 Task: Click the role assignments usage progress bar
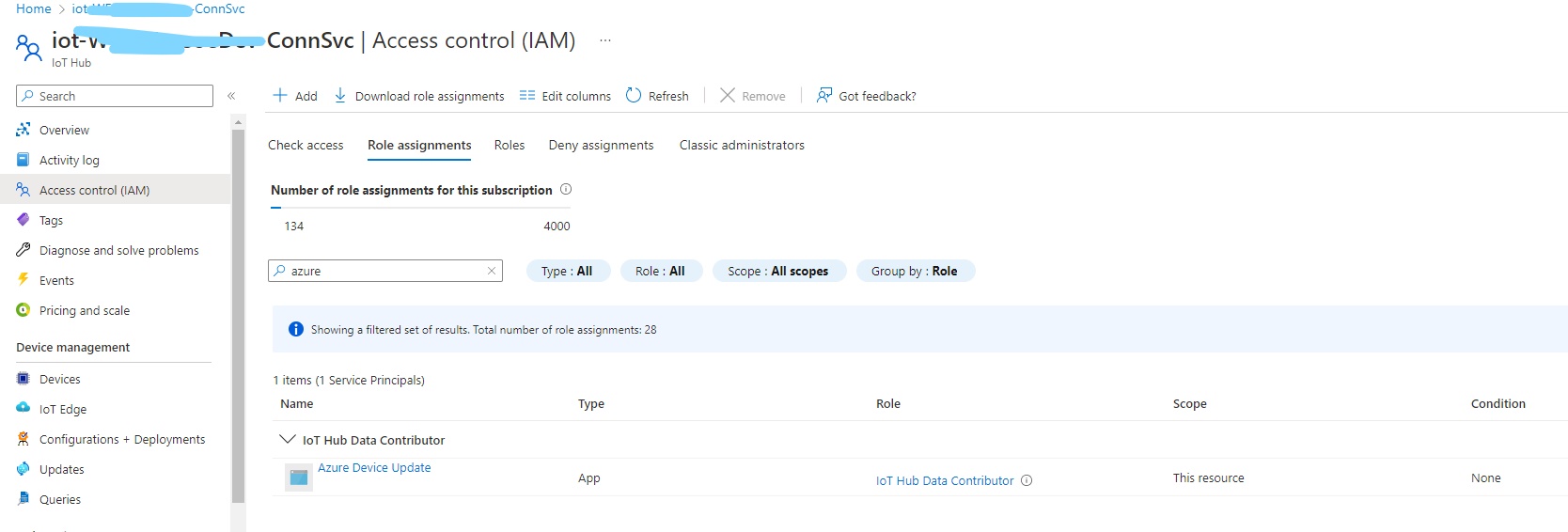click(420, 208)
